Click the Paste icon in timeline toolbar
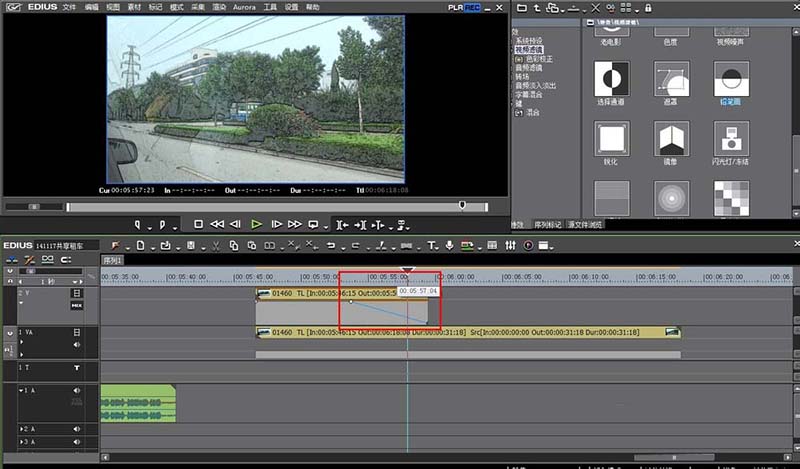 (252, 246)
